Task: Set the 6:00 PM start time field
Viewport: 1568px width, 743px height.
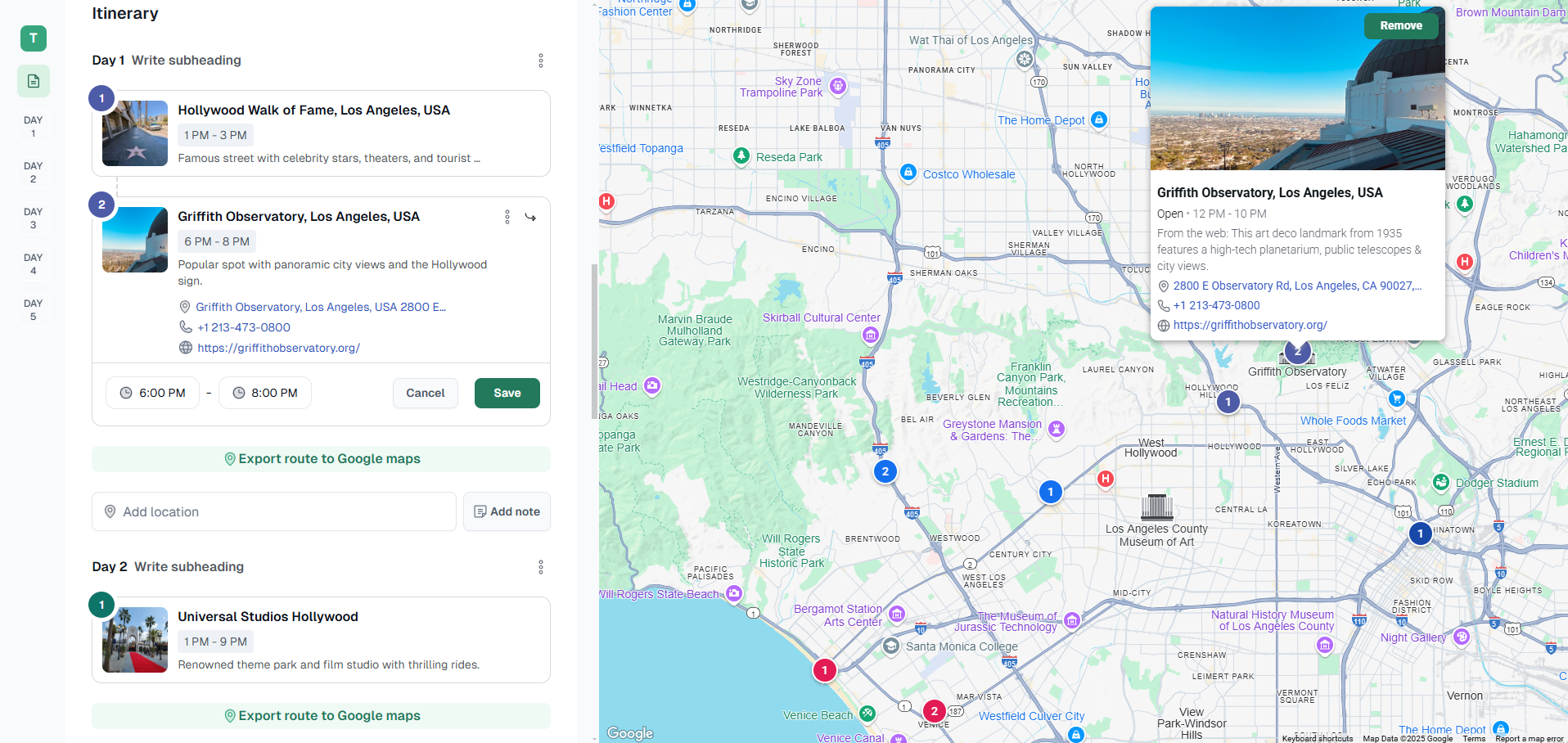Action: tap(153, 393)
